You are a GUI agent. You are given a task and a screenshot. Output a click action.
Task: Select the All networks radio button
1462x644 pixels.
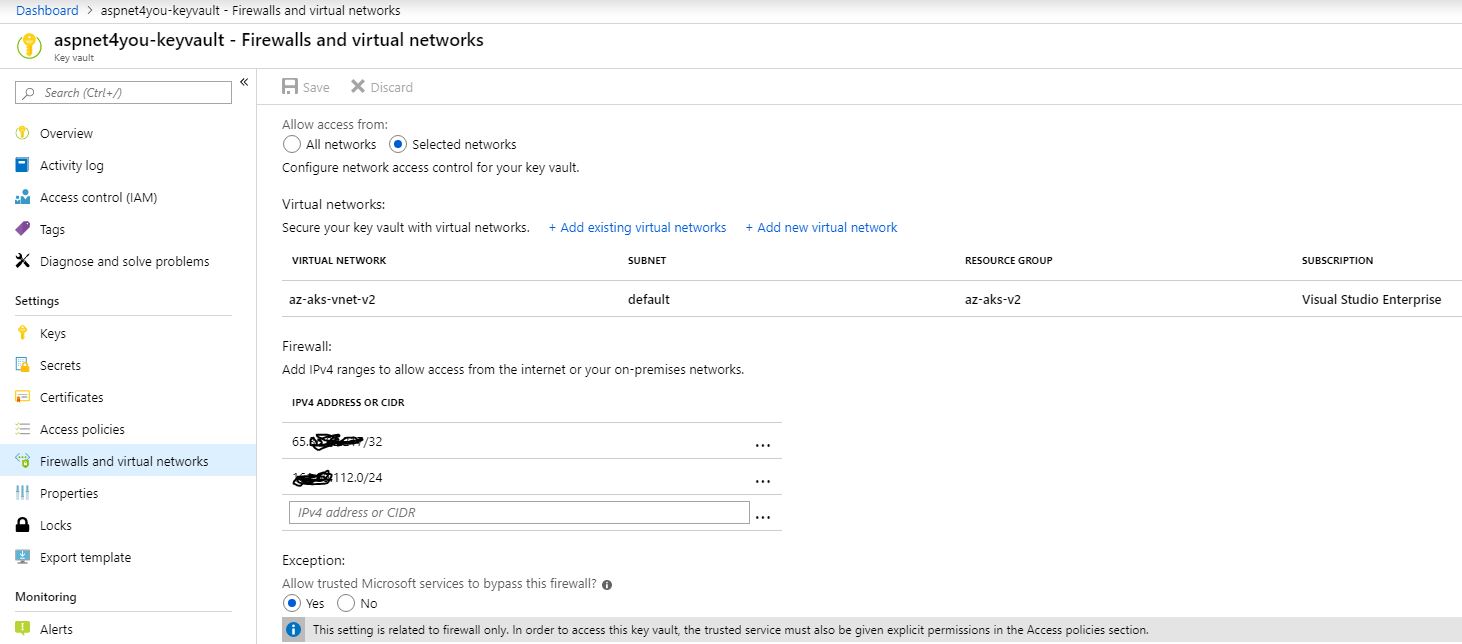coord(292,144)
